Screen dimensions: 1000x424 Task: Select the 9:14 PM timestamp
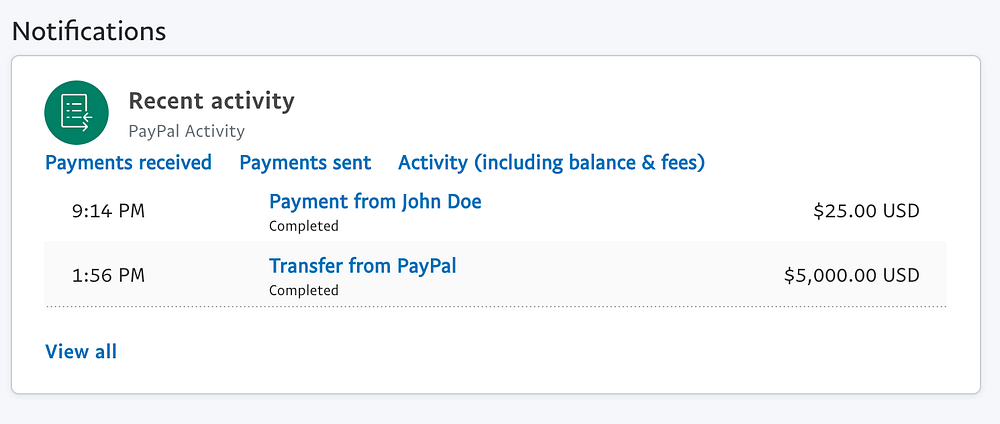108,211
